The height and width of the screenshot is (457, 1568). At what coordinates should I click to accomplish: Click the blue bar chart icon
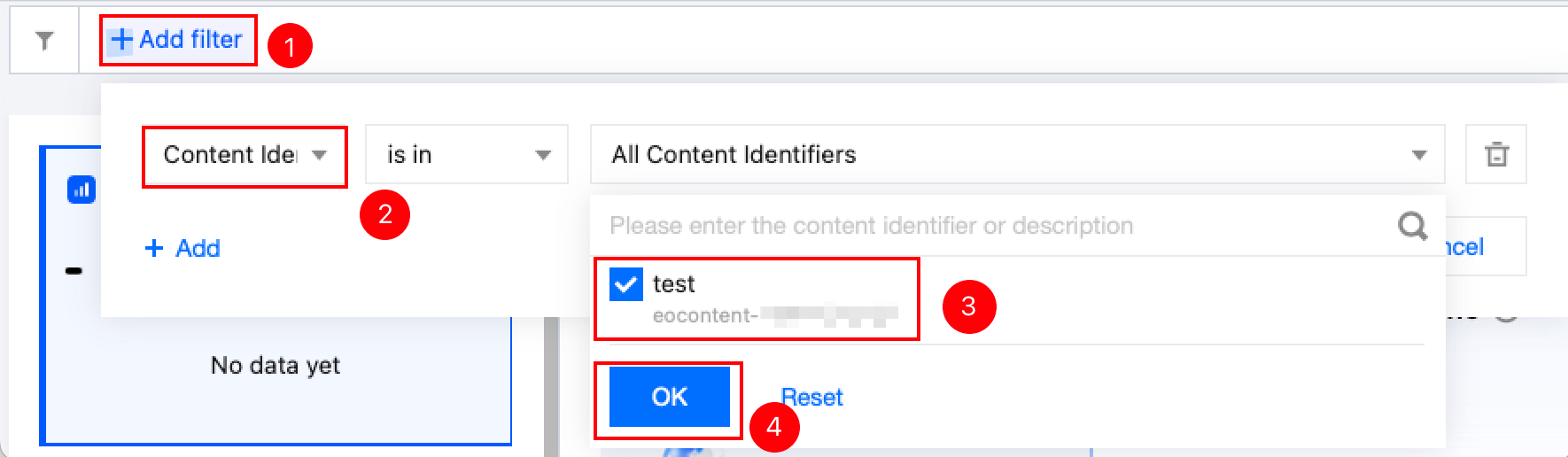[82, 190]
